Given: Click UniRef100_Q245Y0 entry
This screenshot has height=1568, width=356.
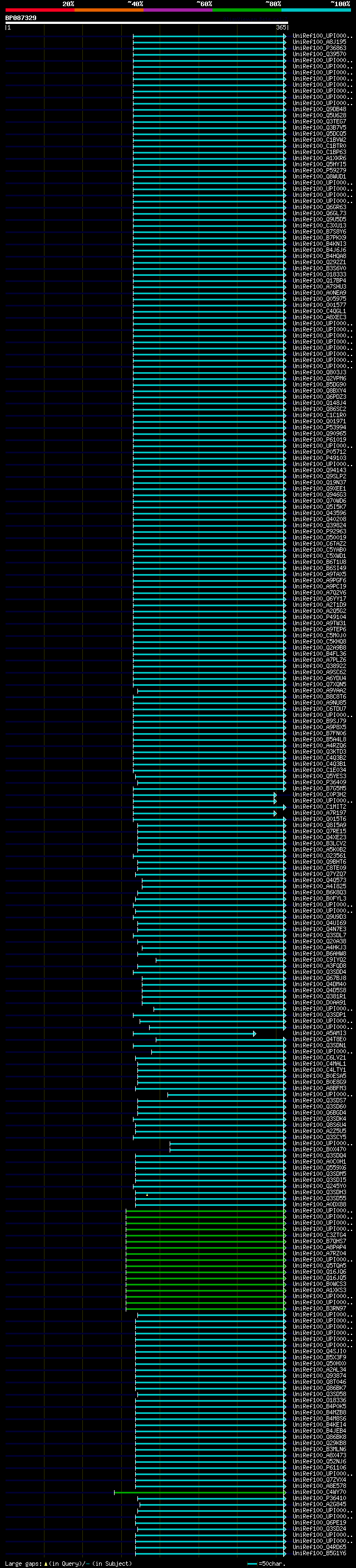Looking at the screenshot, I should [x=319, y=1186].
